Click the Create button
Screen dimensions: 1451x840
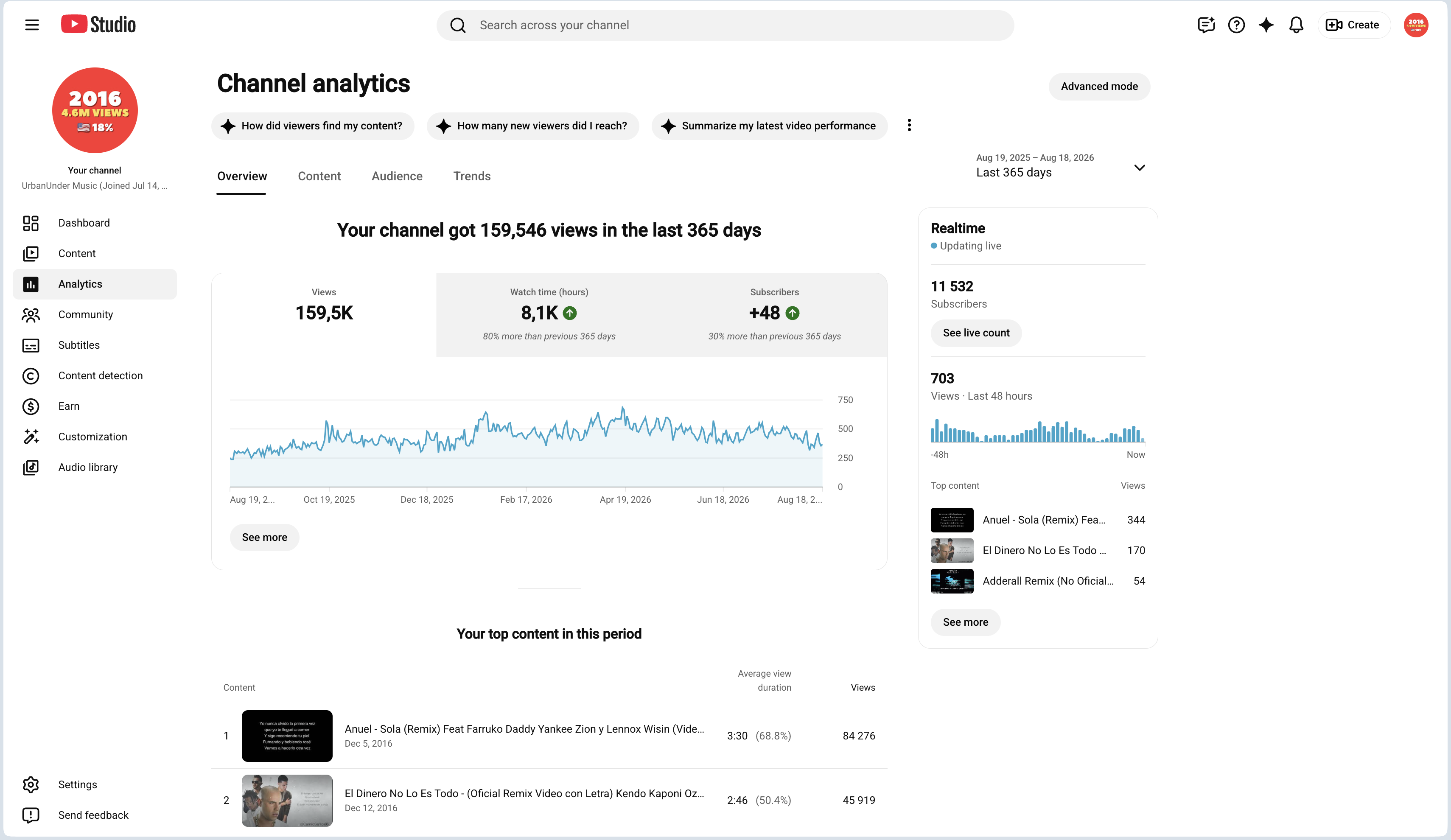pos(1353,25)
